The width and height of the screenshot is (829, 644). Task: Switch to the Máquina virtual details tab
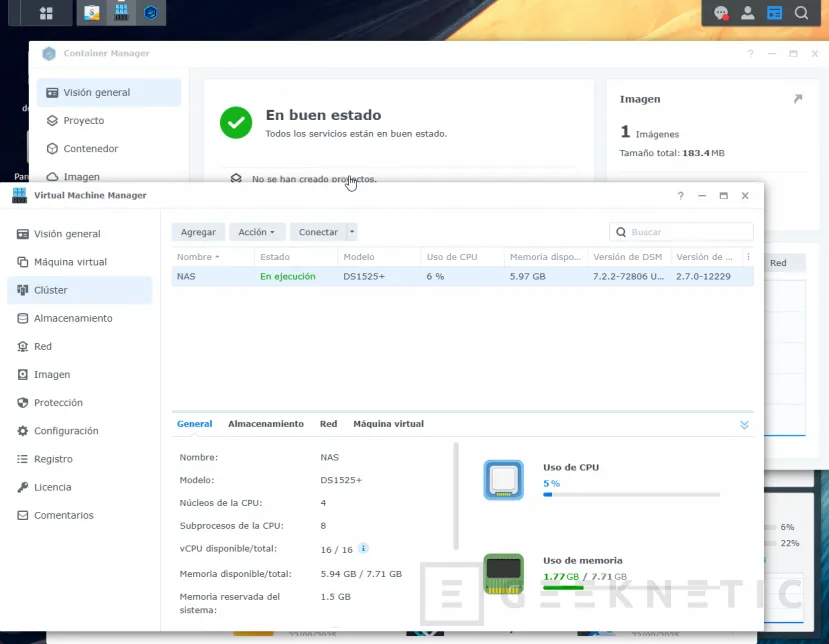[388, 424]
